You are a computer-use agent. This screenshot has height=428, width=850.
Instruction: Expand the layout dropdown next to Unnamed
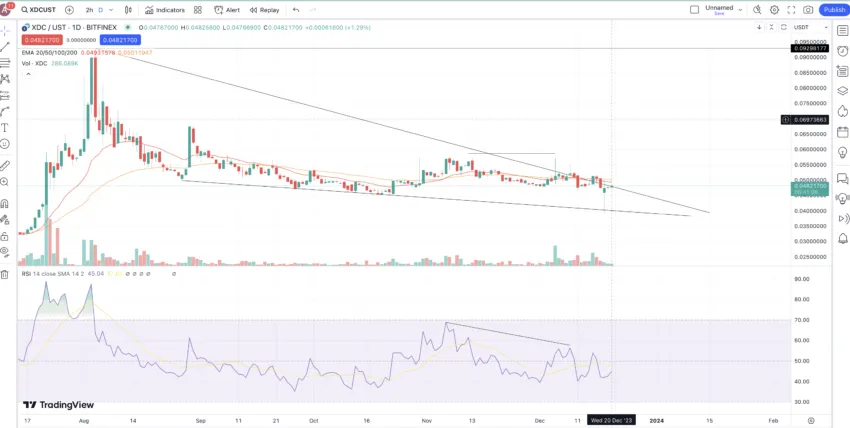[740, 10]
